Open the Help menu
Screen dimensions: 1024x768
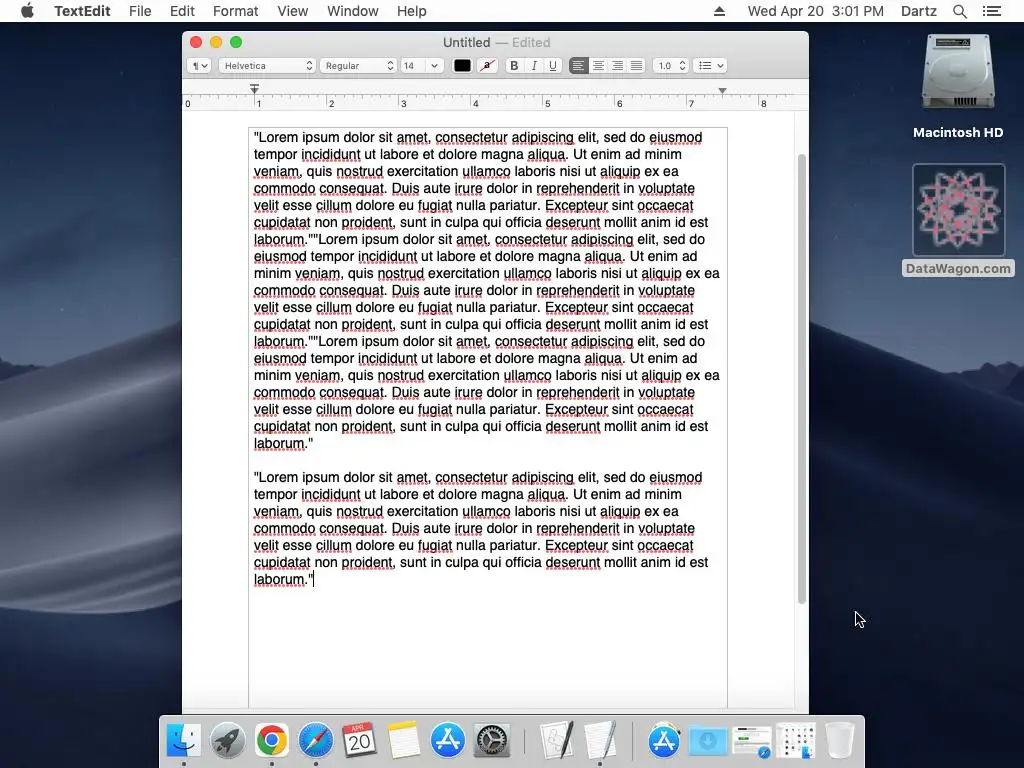coord(411,11)
